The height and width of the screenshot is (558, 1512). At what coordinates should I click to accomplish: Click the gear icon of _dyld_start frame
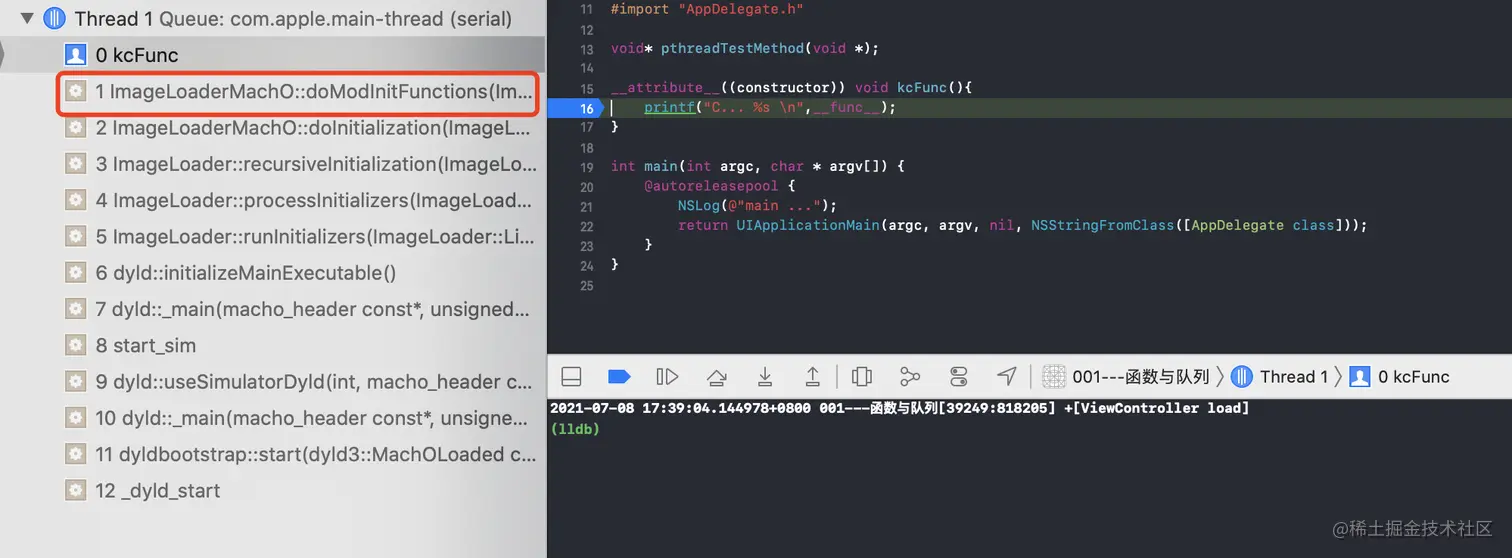pos(75,490)
